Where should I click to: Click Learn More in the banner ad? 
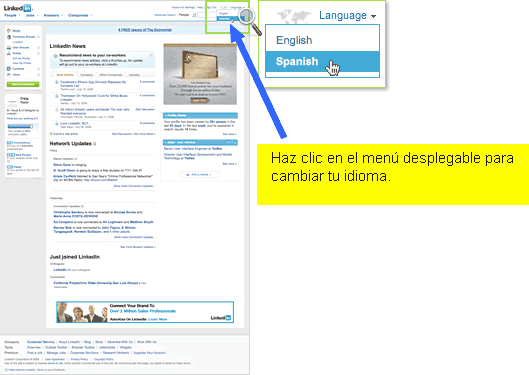click(158, 319)
